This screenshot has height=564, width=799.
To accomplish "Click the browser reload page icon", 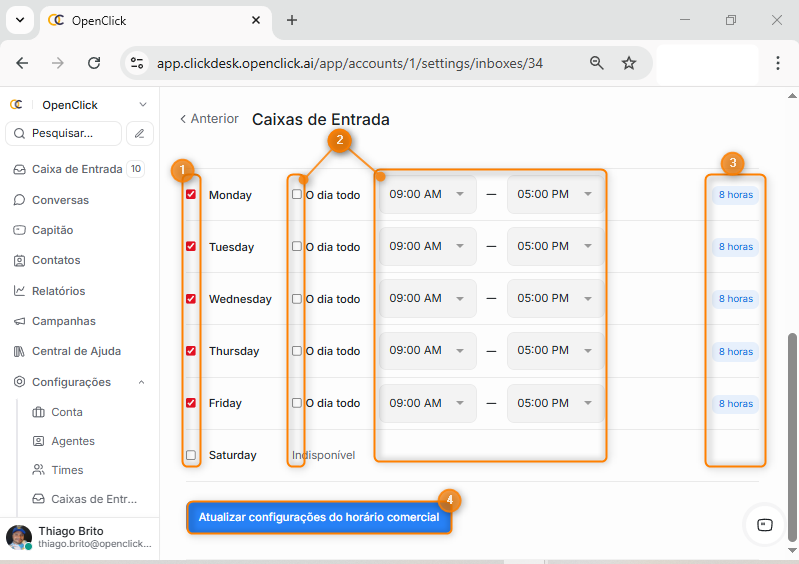I will tap(94, 63).
